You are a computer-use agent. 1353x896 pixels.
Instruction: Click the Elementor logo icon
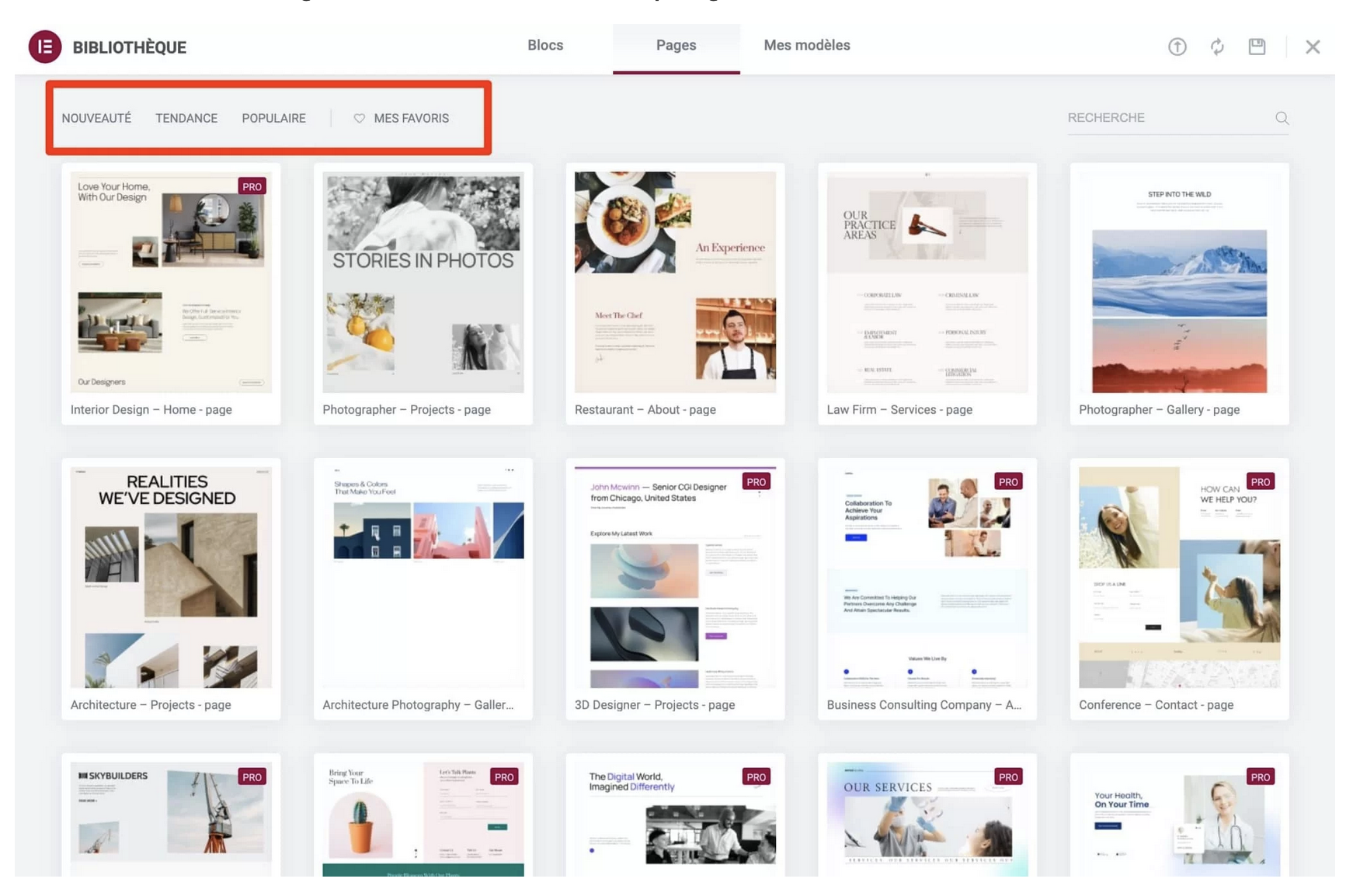point(45,47)
